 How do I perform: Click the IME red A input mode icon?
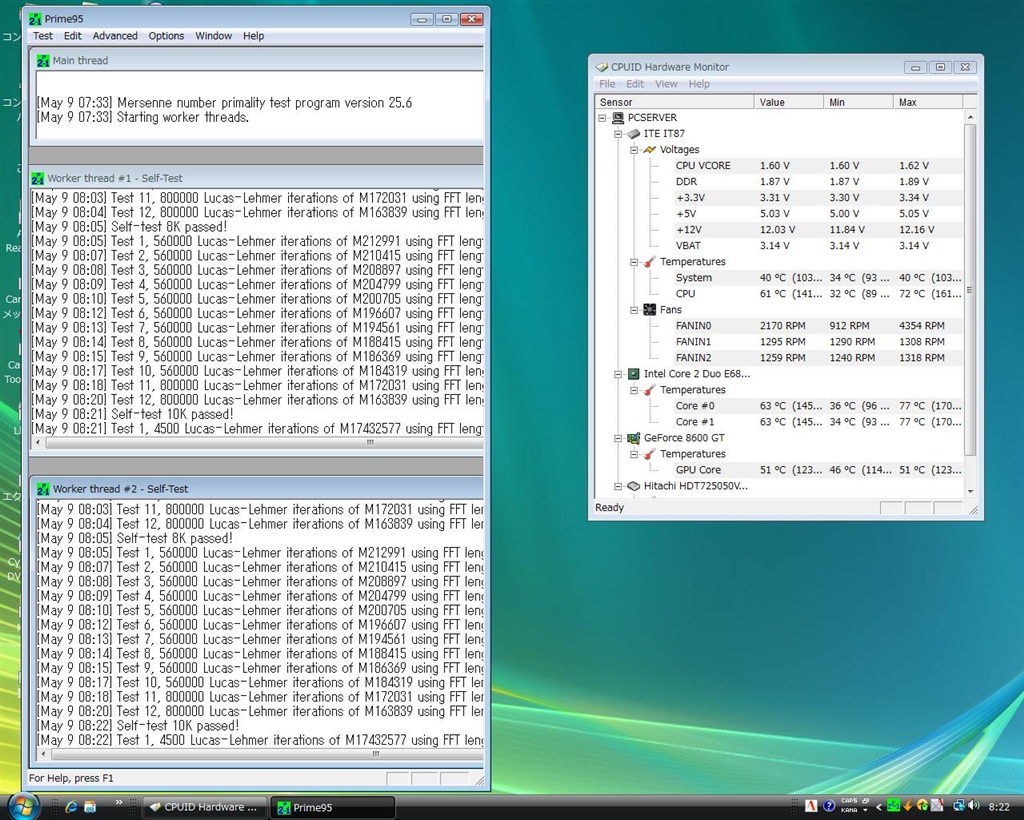coord(811,806)
